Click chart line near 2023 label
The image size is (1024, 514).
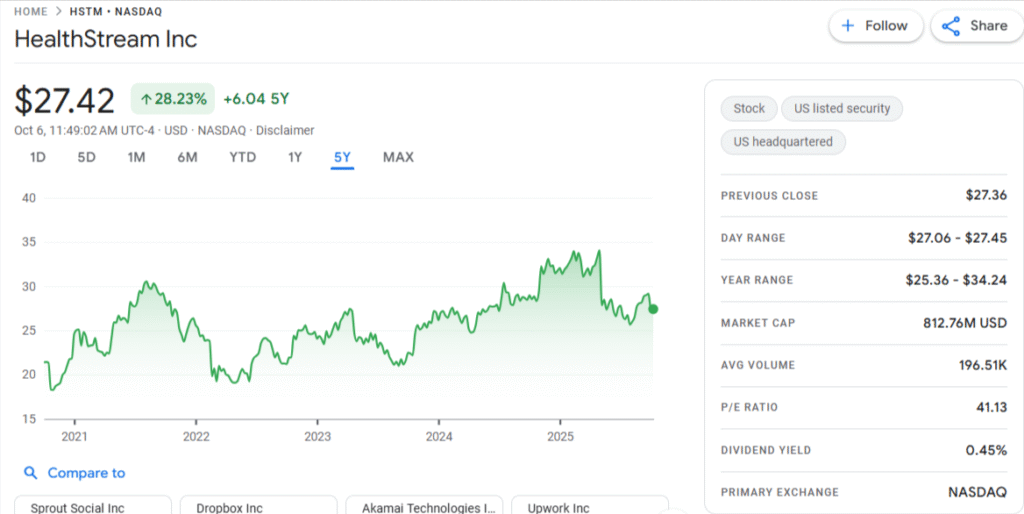tap(317, 336)
